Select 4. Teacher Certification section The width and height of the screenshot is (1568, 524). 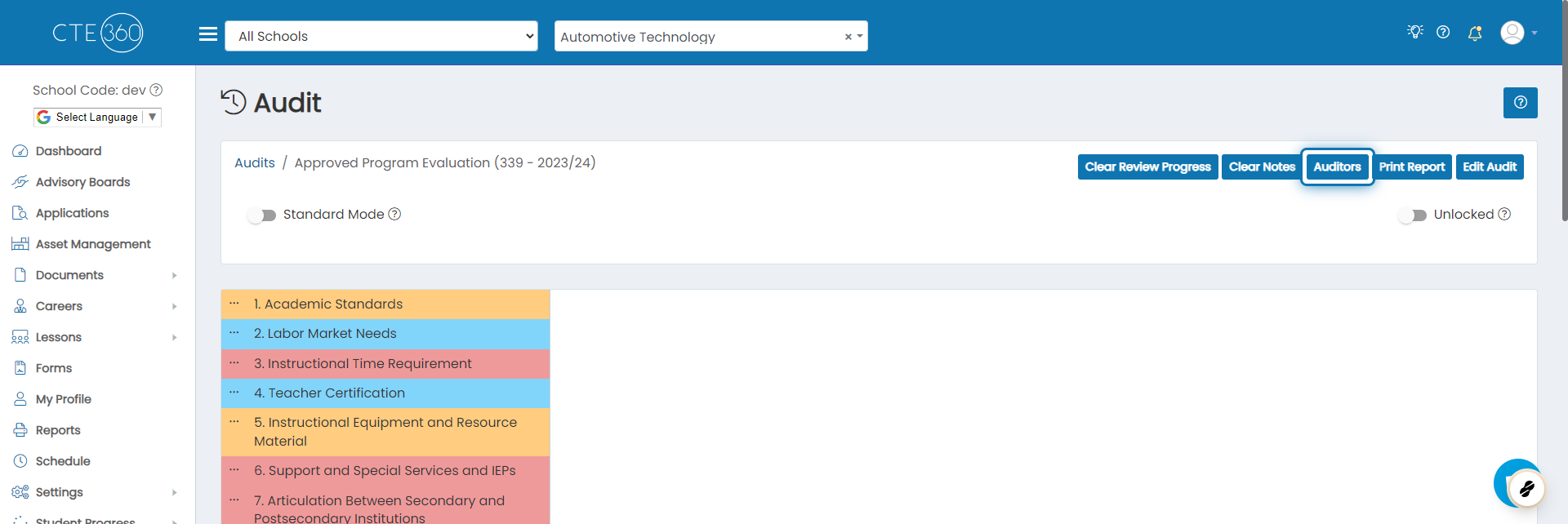[385, 393]
